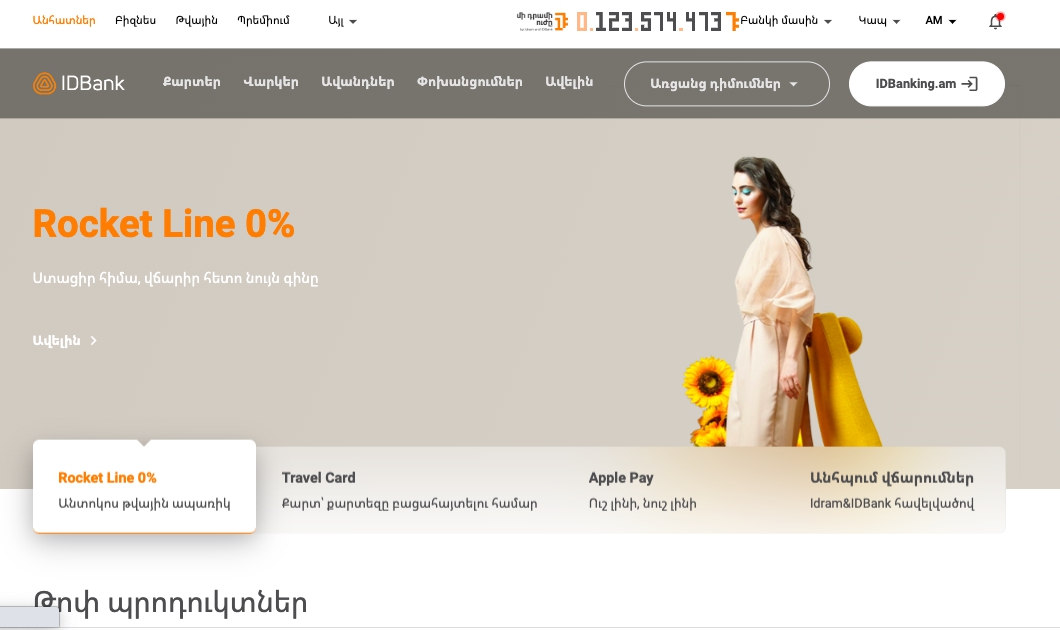
Task: Open the Վարկեր menu
Action: pyautogui.click(x=271, y=82)
